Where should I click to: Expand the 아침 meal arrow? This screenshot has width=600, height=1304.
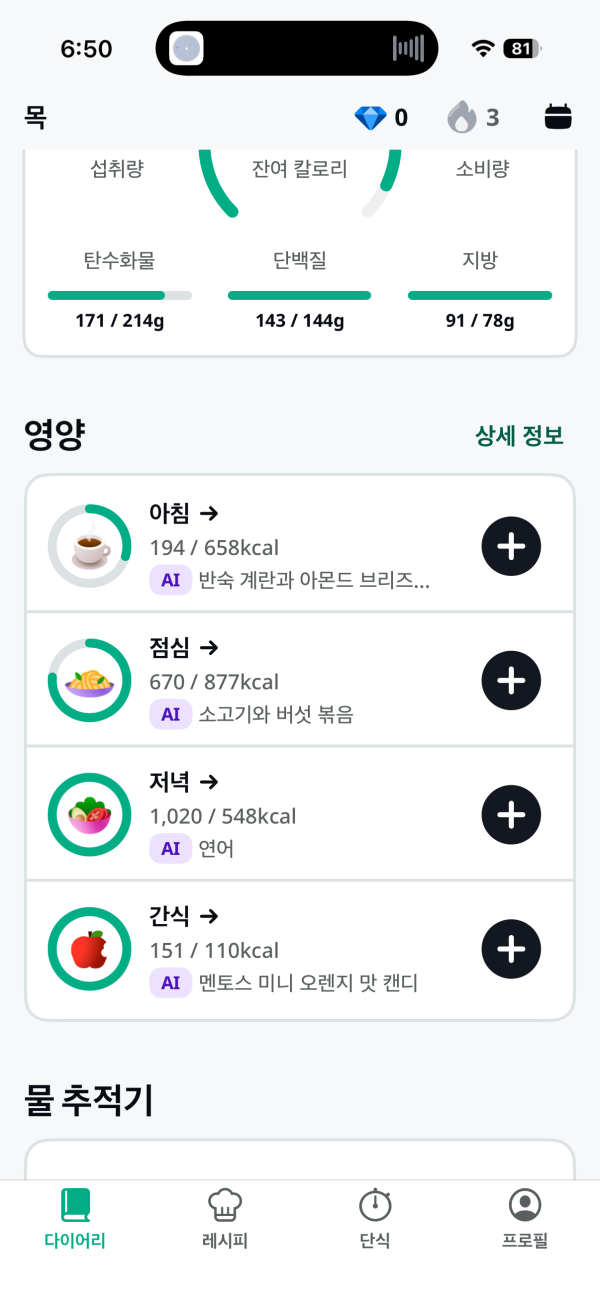coord(209,514)
